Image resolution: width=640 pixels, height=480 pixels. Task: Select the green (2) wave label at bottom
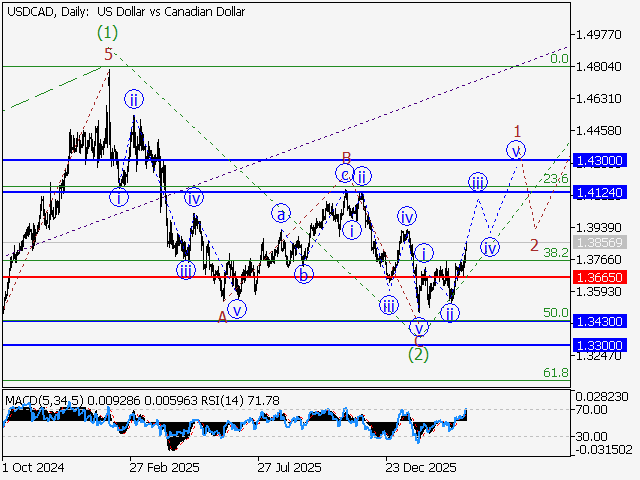[x=420, y=353]
